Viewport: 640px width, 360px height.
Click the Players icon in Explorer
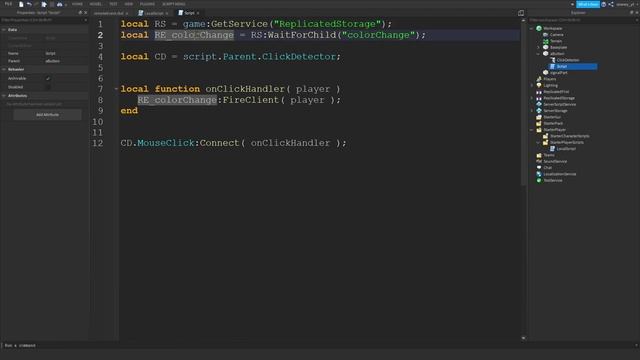[539, 79]
